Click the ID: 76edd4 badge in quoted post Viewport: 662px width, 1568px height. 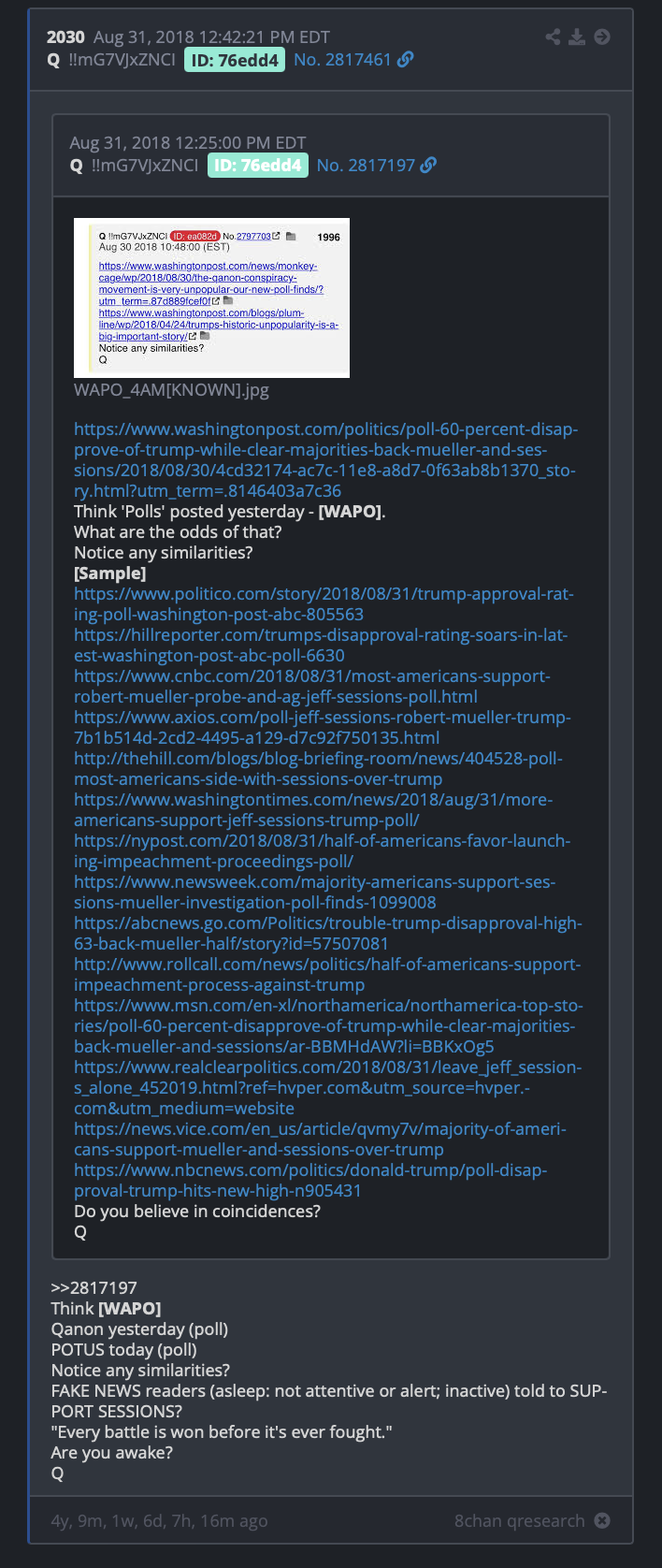tap(258, 166)
